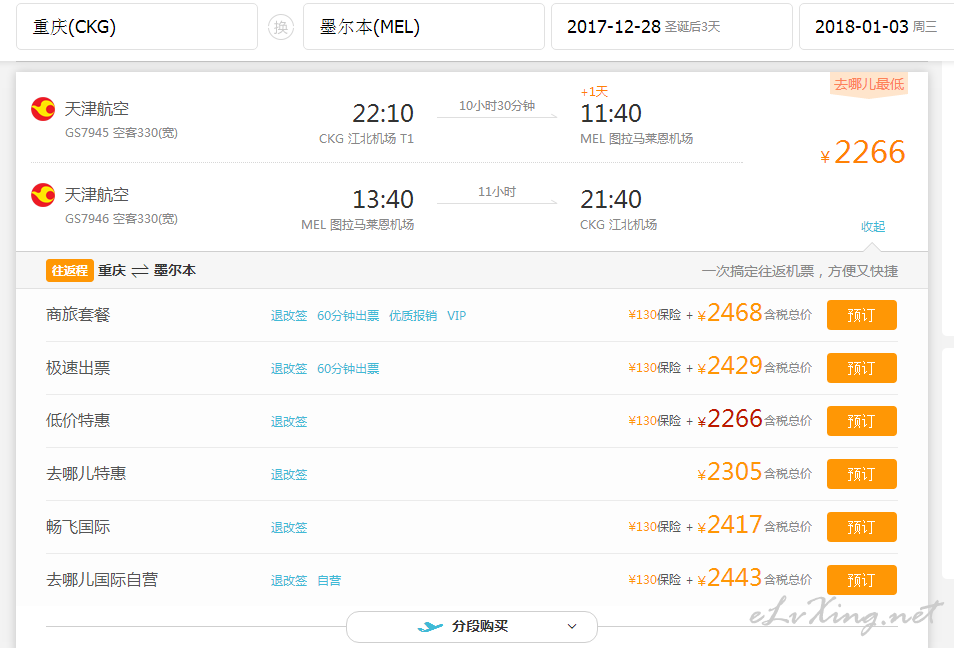Click the 11小时 flight duration
954x648 pixels.
(496, 192)
